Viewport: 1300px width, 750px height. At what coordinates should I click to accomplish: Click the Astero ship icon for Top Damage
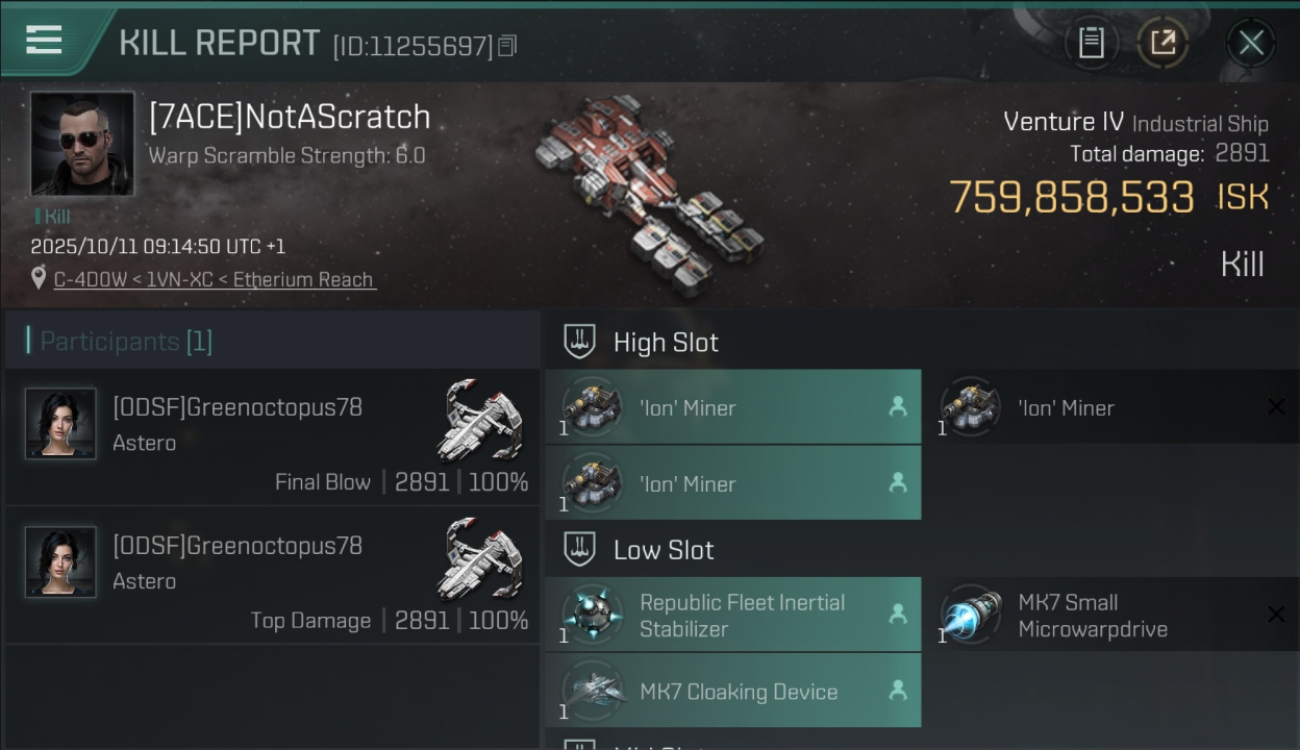pyautogui.click(x=481, y=557)
